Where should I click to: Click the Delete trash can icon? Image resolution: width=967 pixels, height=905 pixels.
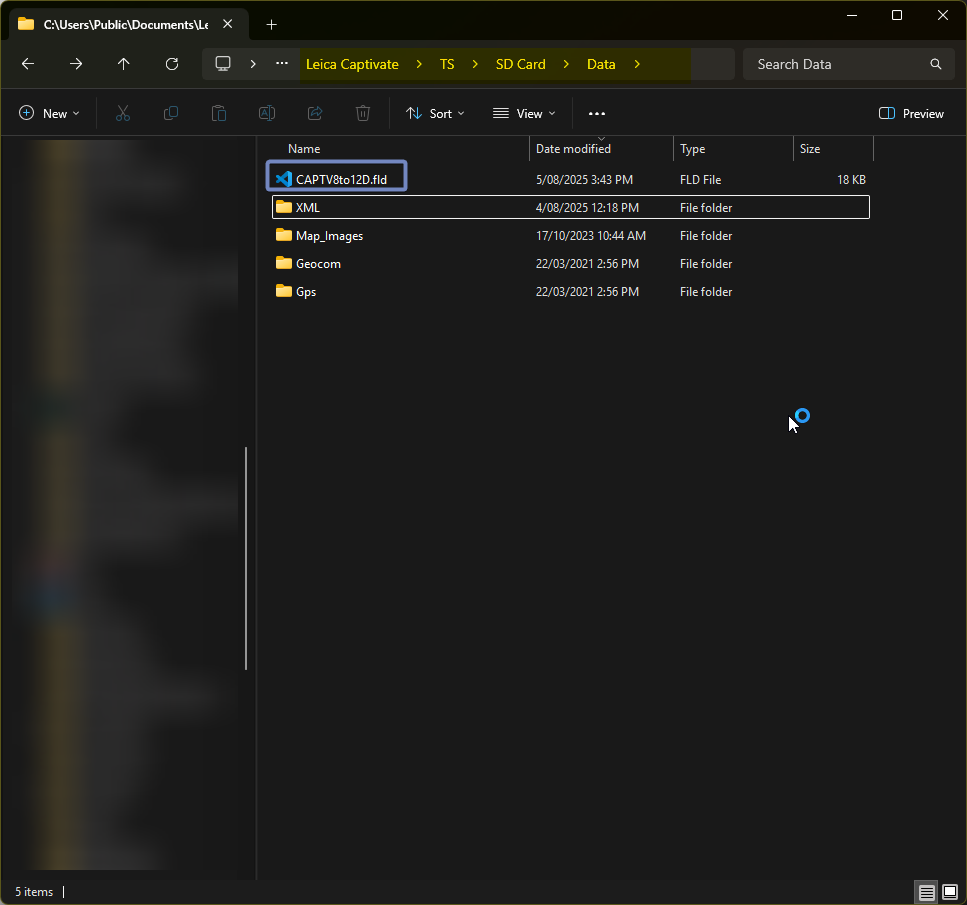pos(363,114)
